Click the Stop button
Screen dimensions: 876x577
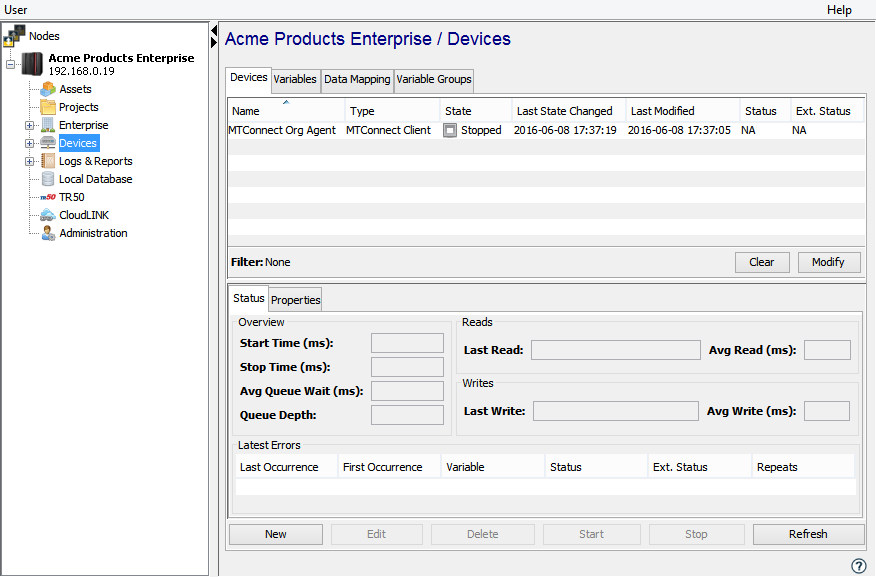[696, 534]
